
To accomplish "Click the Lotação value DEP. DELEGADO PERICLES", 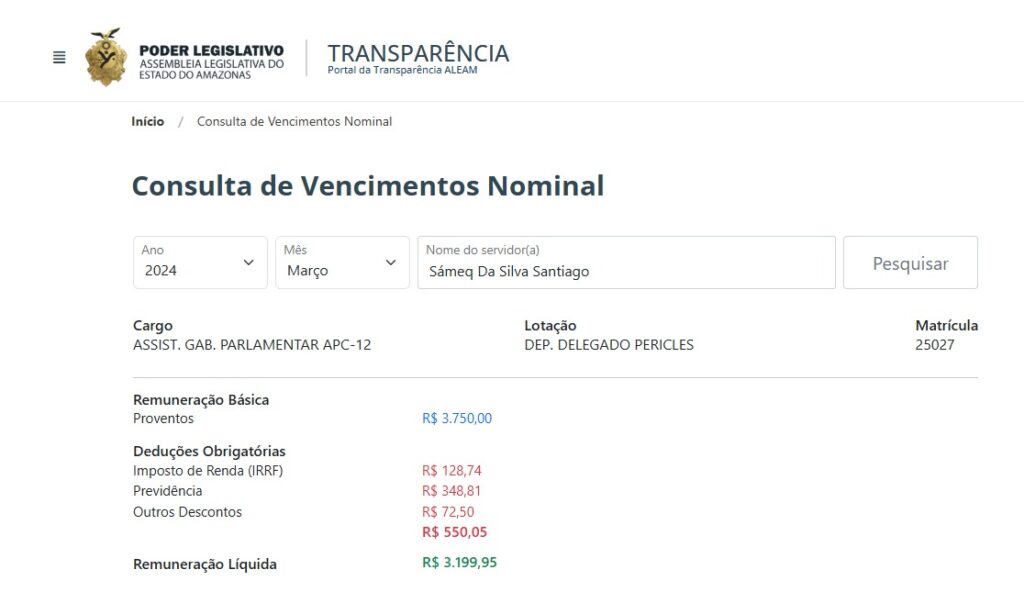I will click(x=609, y=345).
